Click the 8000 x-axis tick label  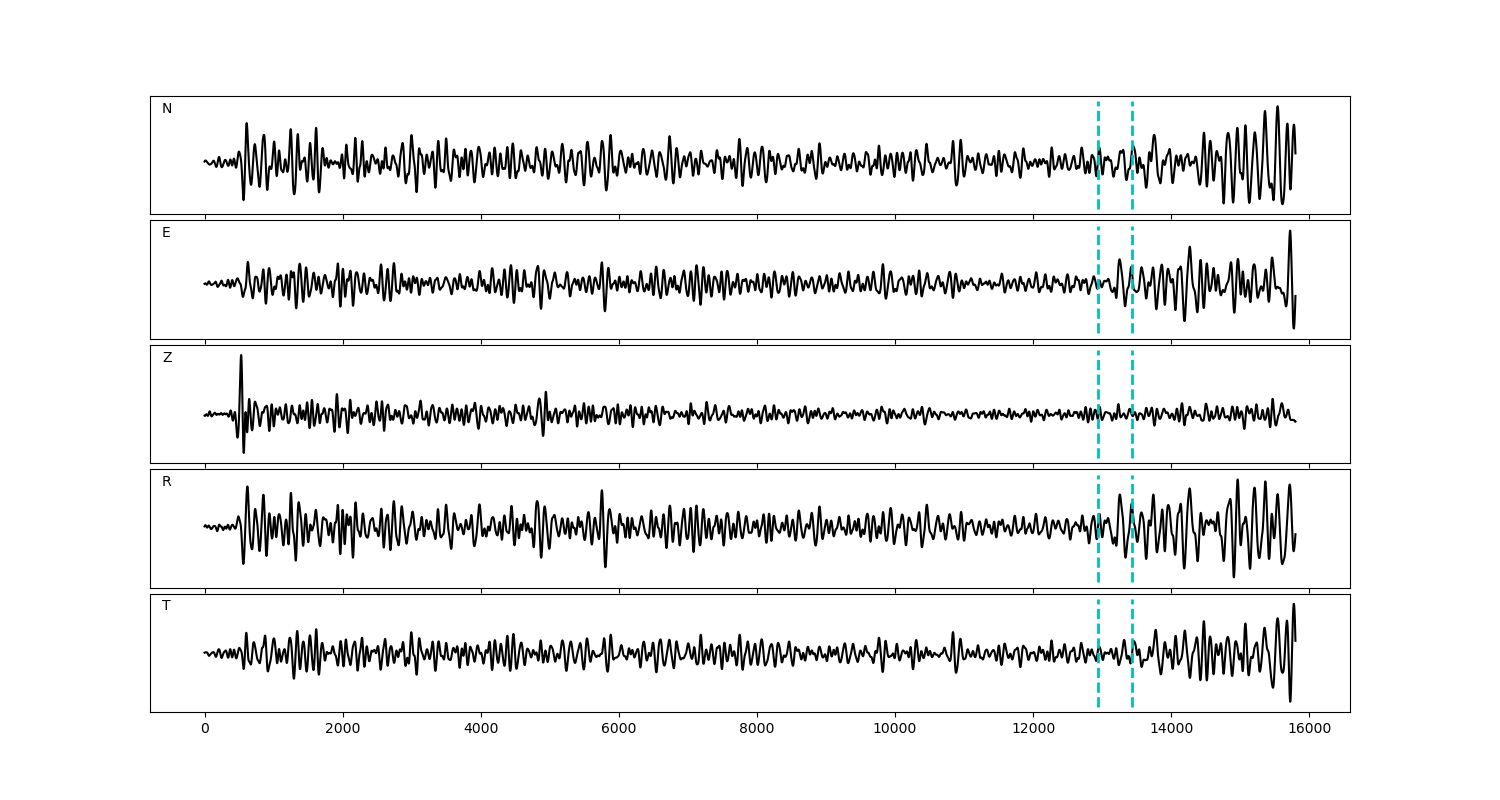757,730
